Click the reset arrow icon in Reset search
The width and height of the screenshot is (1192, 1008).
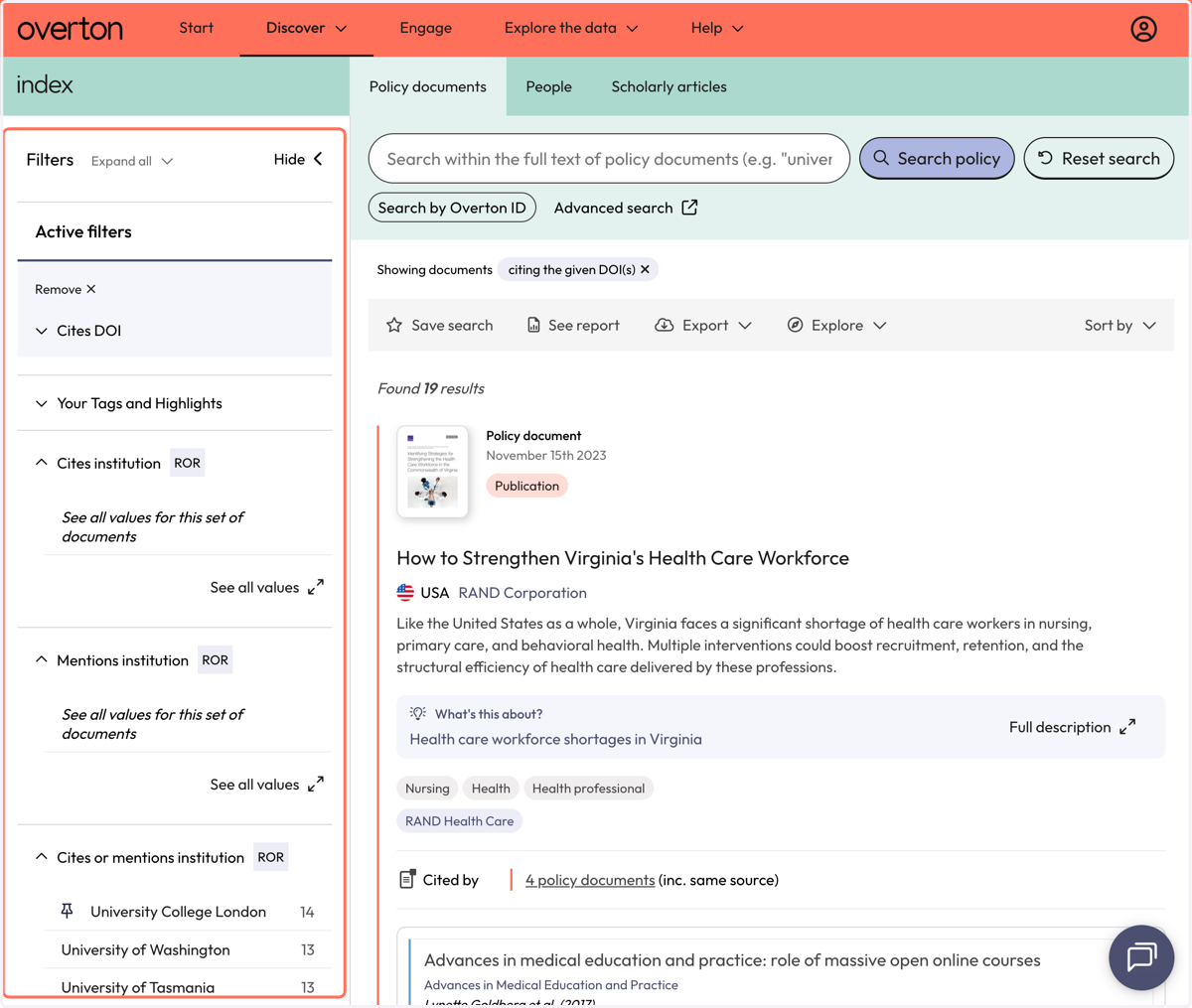pos(1045,158)
